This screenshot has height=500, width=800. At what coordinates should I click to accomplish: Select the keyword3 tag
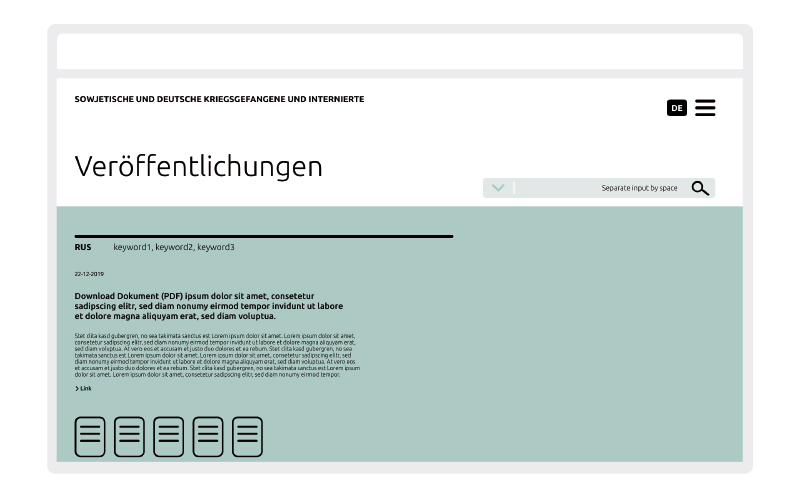[216, 247]
